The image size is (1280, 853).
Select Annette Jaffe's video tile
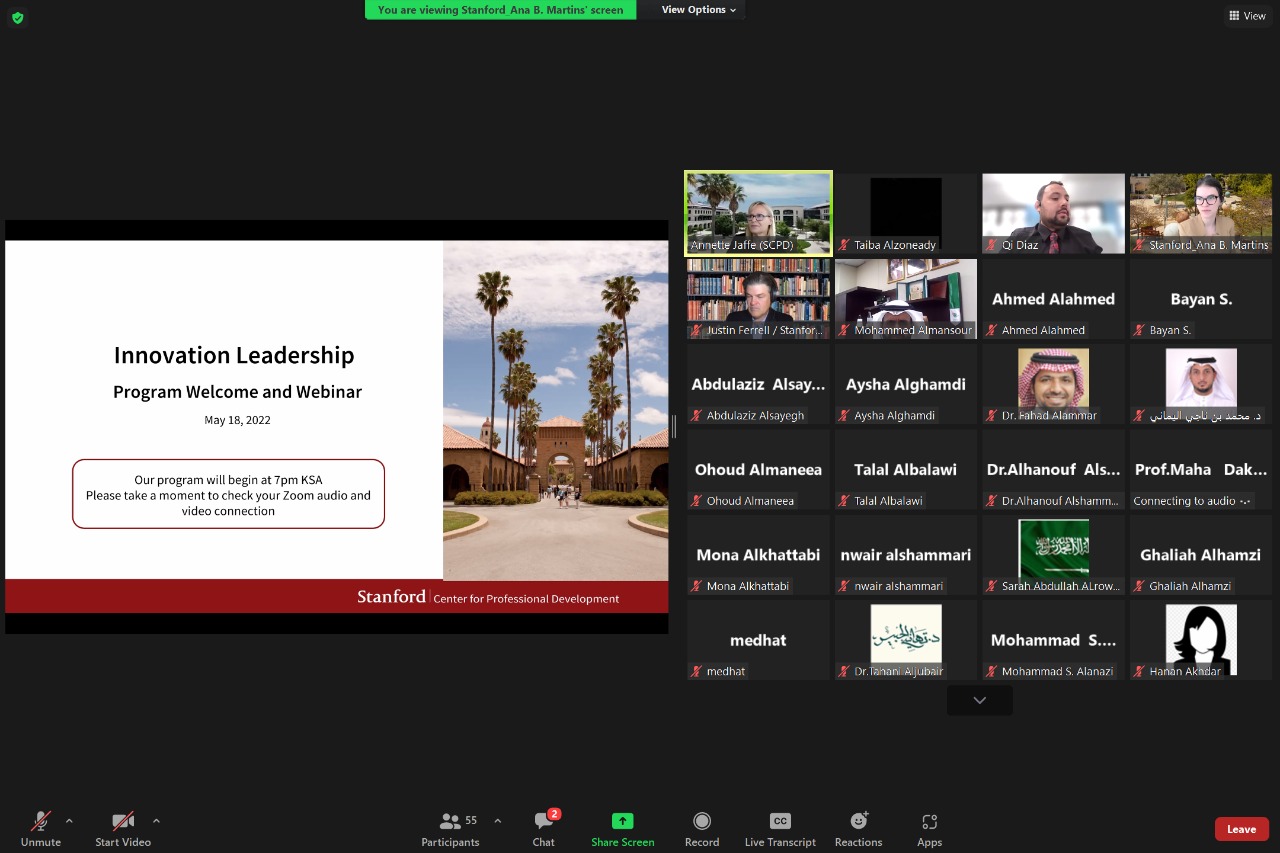coord(758,213)
